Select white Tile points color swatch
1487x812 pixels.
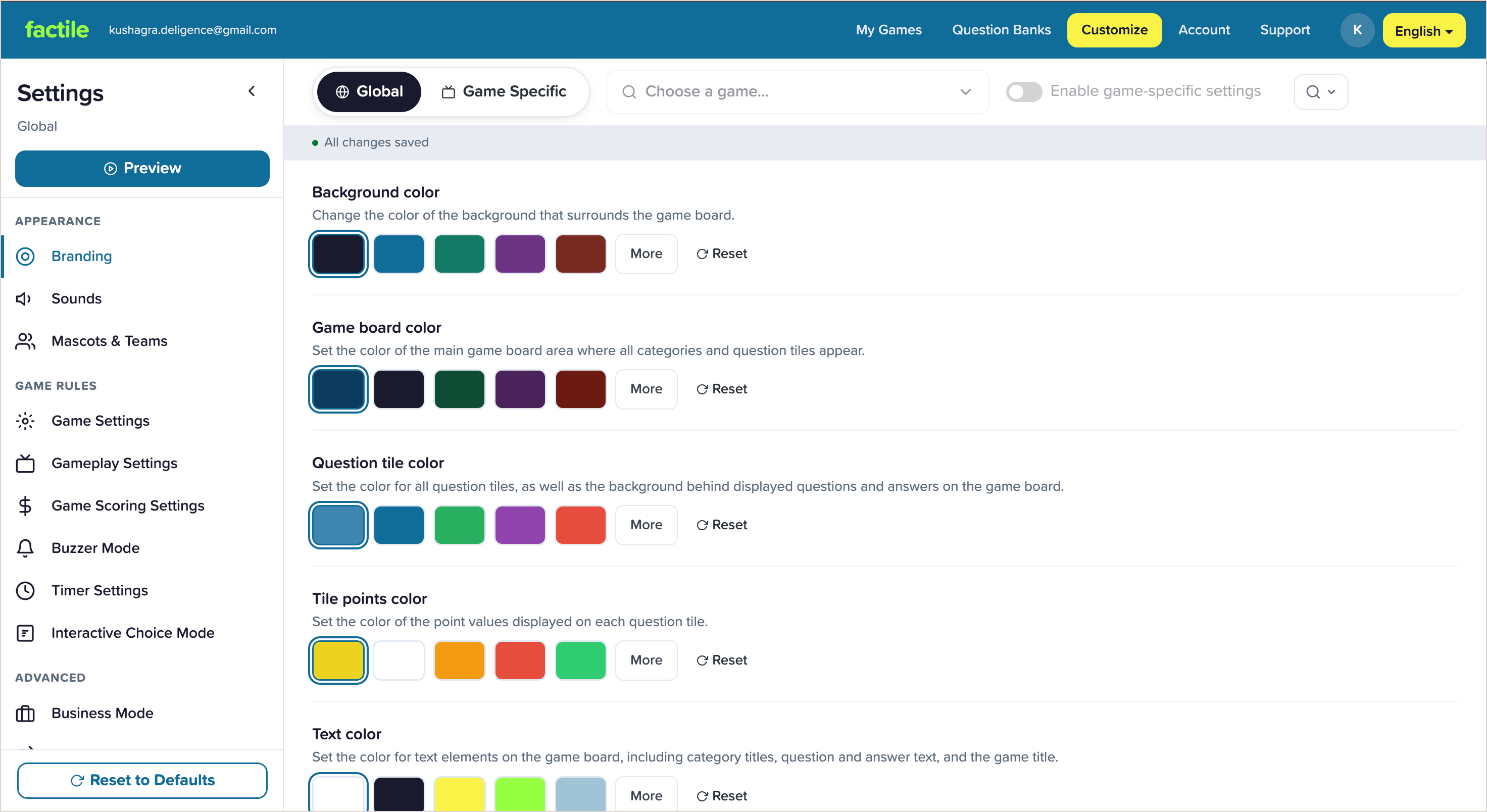[399, 660]
